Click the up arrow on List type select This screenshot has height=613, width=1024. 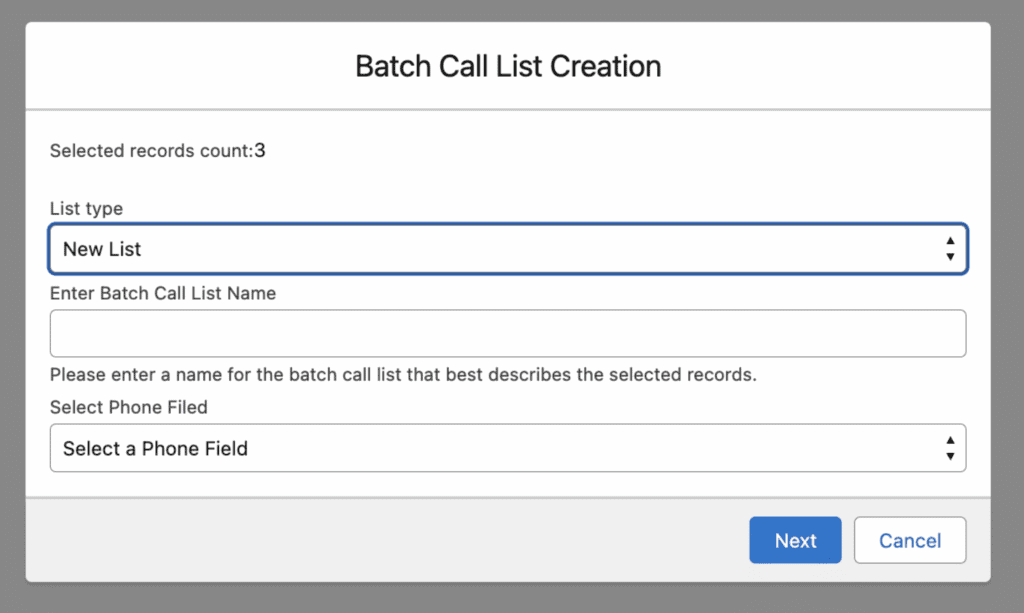(x=949, y=242)
